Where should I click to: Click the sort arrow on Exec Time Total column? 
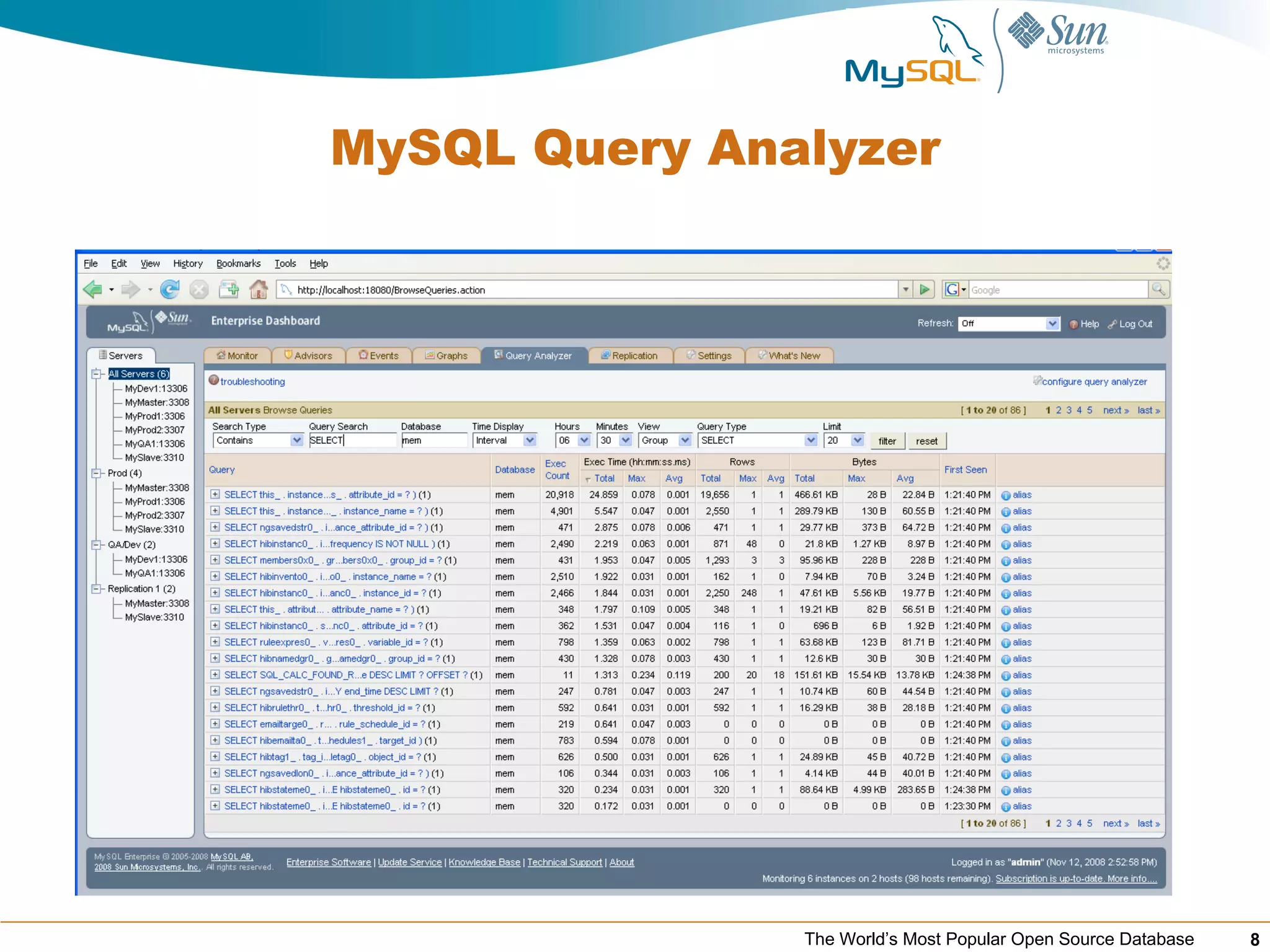pyautogui.click(x=588, y=479)
